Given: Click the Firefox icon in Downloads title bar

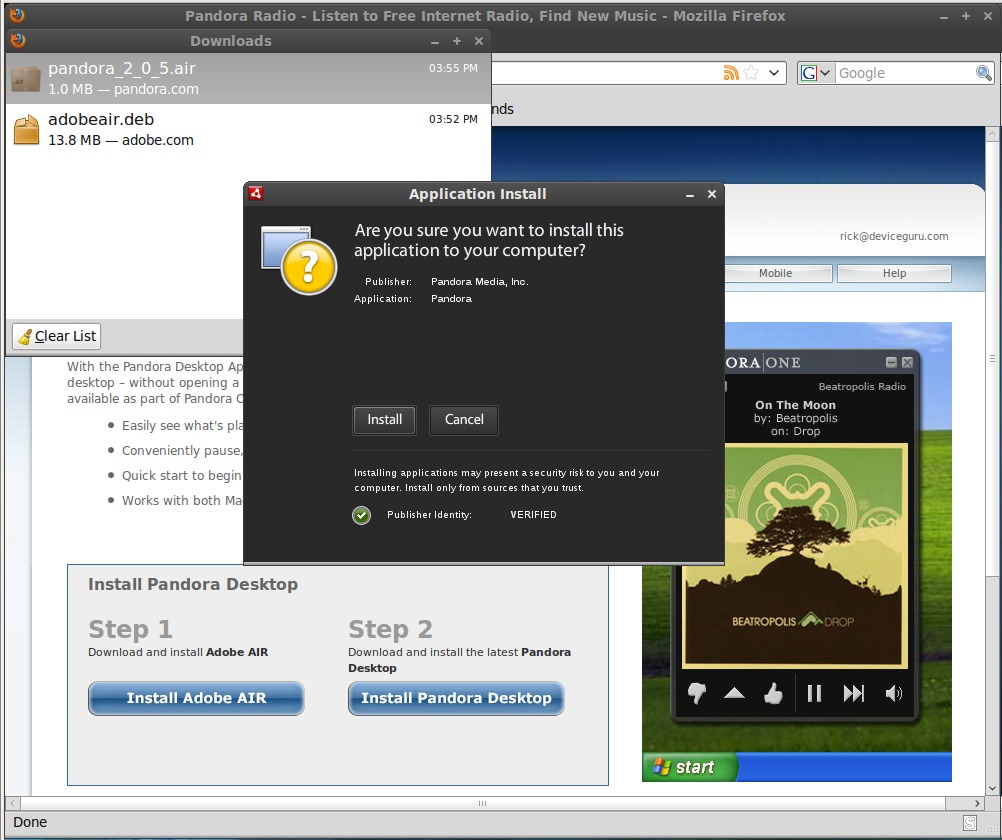Looking at the screenshot, I should click(x=18, y=40).
